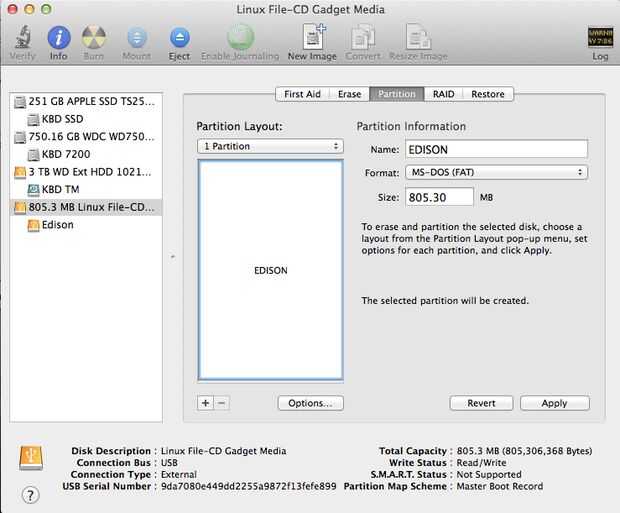Click the Enable Journaling toolbar icon

pyautogui.click(x=240, y=37)
